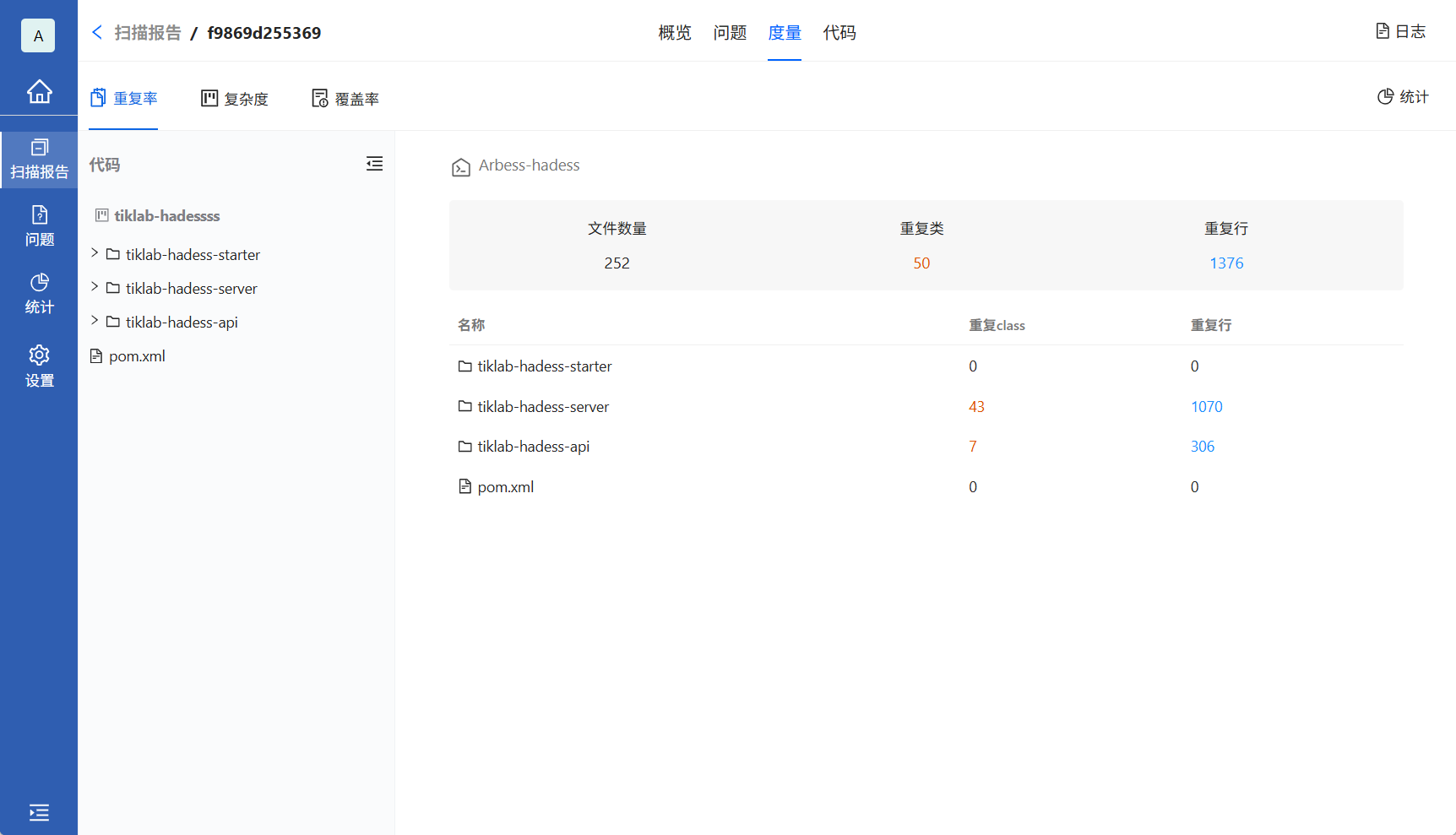Screen dimensions: 1456x835
Task: Select tiklab-hadess-api in code tree
Action: click(182, 322)
